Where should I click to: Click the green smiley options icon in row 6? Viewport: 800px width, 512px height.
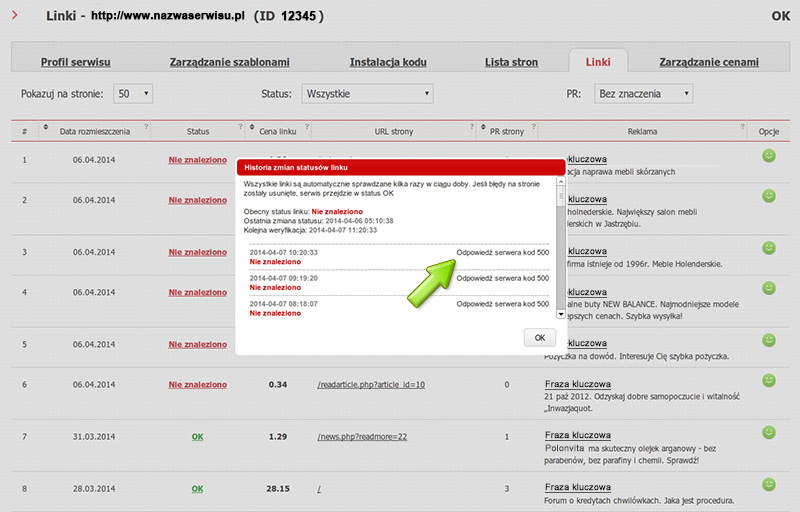(x=768, y=381)
